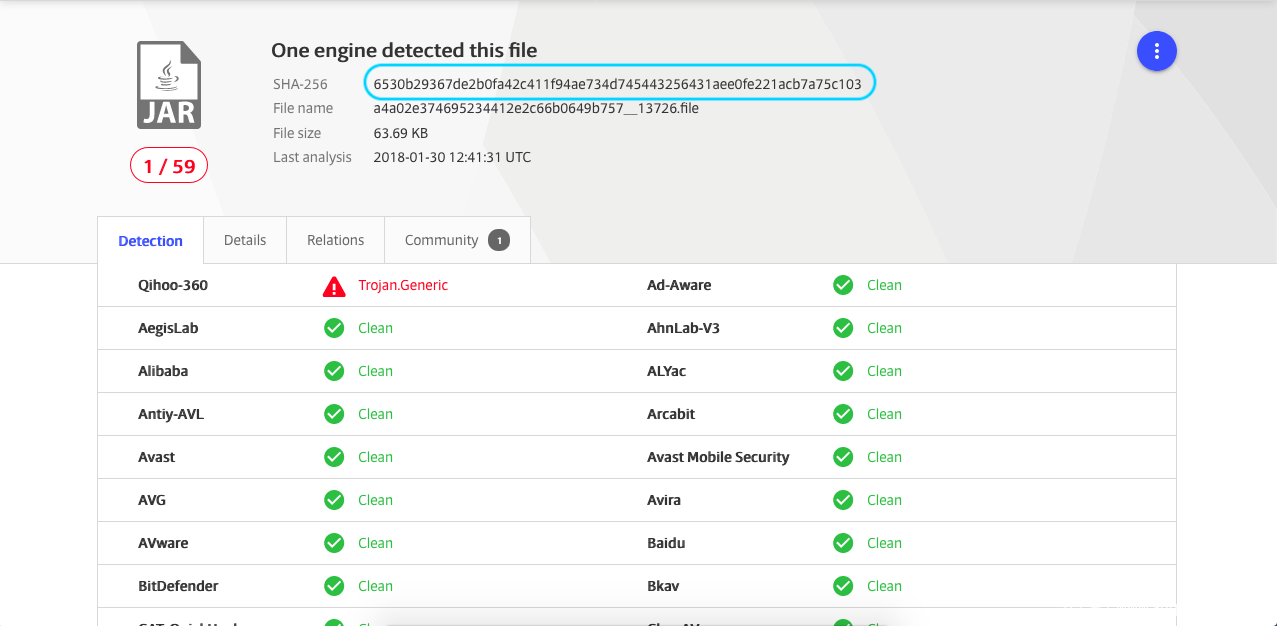This screenshot has height=626, width=1277.
Task: Click the green check icon for Baidu
Action: pos(843,543)
